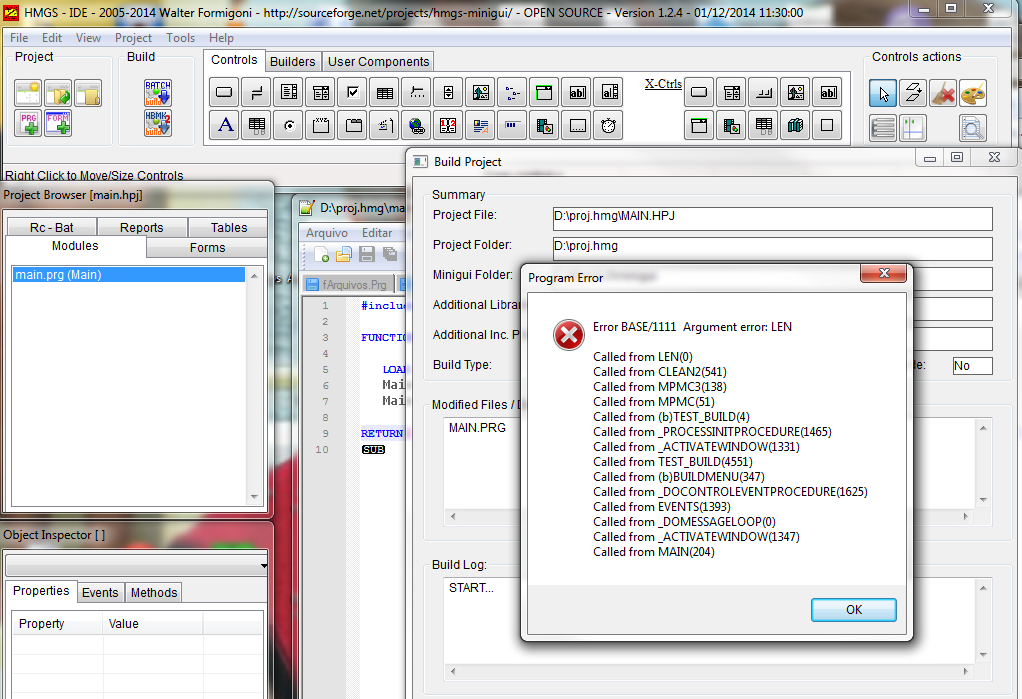Viewport: 1022px width, 699px height.
Task: Select main.prg (Main) in module list
Action: pos(58,275)
